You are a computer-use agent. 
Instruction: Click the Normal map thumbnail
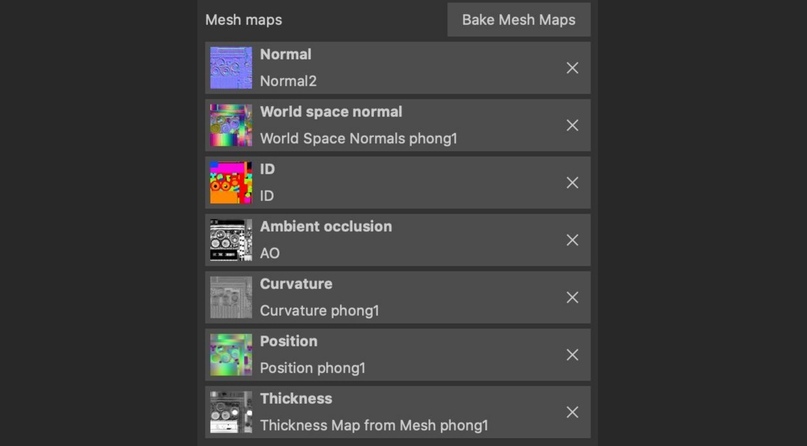231,68
